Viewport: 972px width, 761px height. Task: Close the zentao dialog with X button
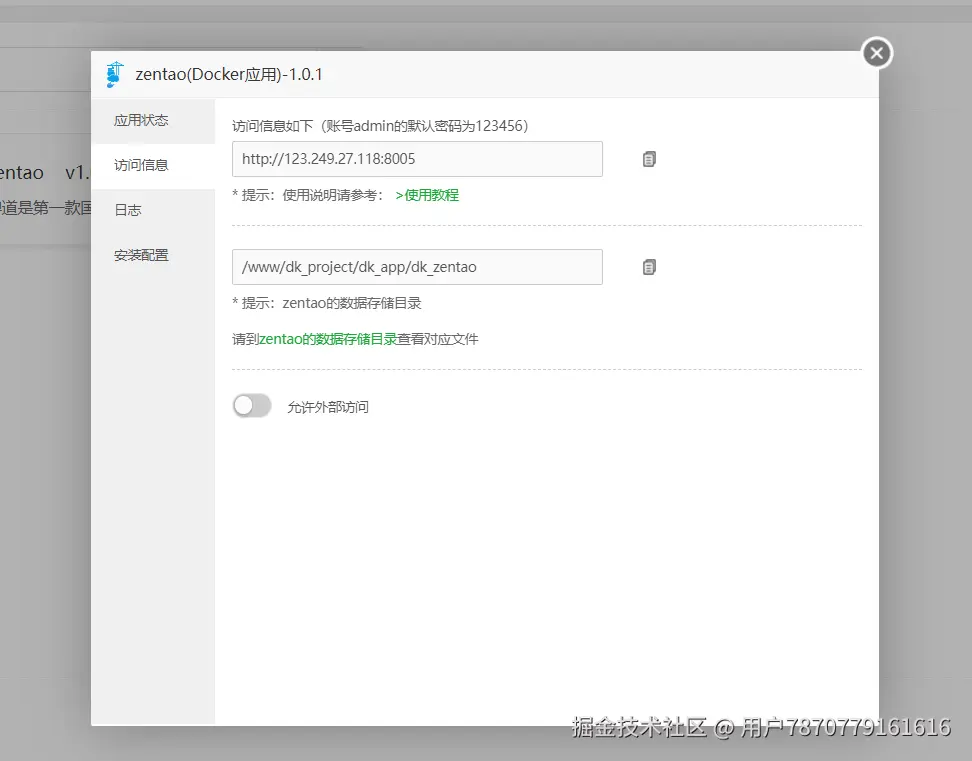877,53
